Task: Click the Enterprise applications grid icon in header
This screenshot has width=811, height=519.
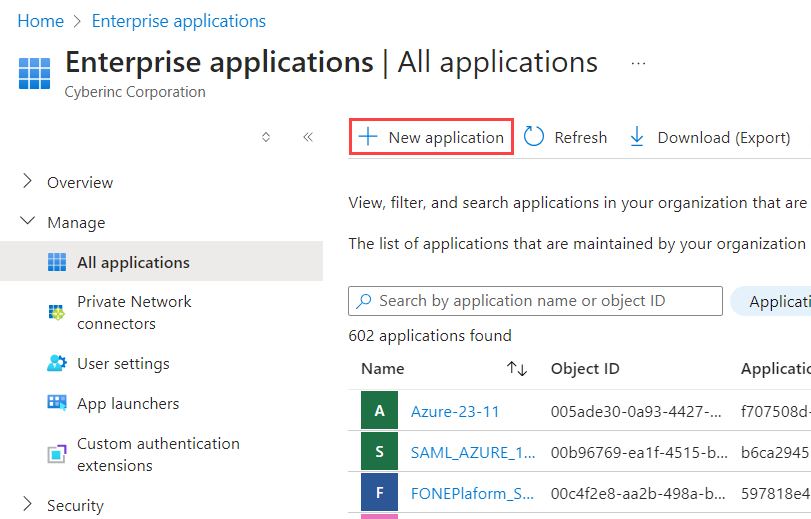Action: pyautogui.click(x=35, y=73)
